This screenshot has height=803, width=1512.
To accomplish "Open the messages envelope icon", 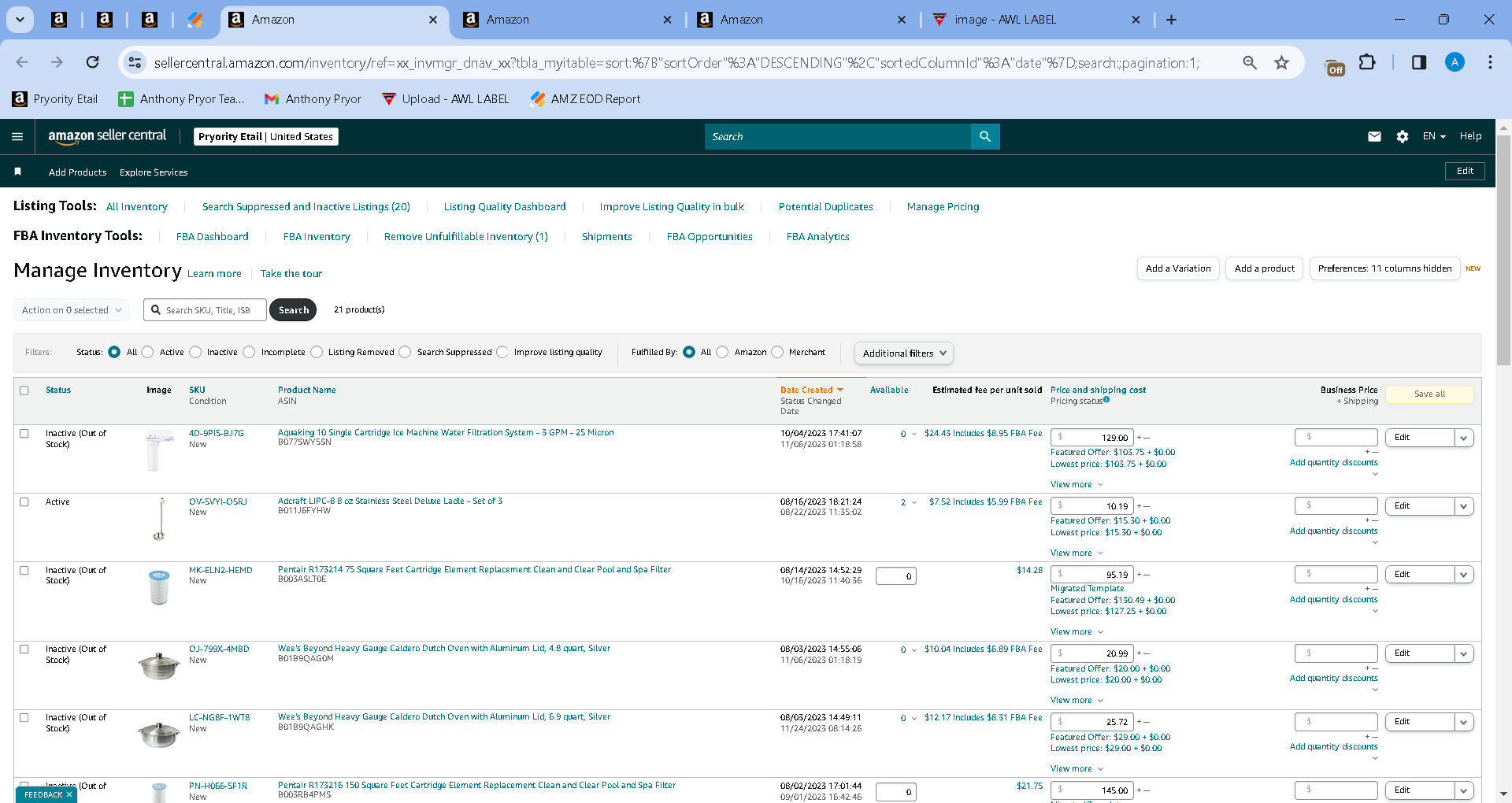I will click(x=1374, y=136).
